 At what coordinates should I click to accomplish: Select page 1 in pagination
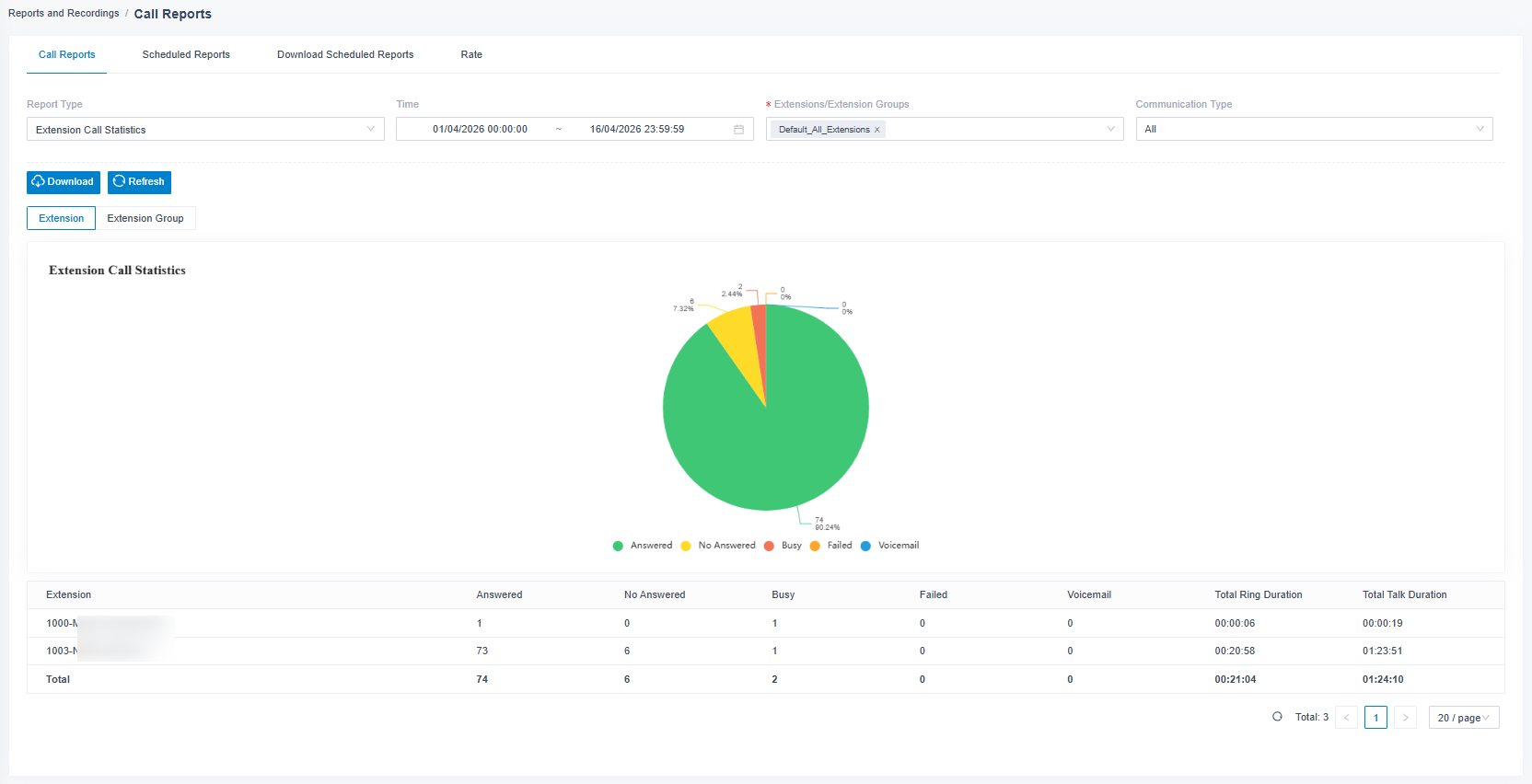1375,718
